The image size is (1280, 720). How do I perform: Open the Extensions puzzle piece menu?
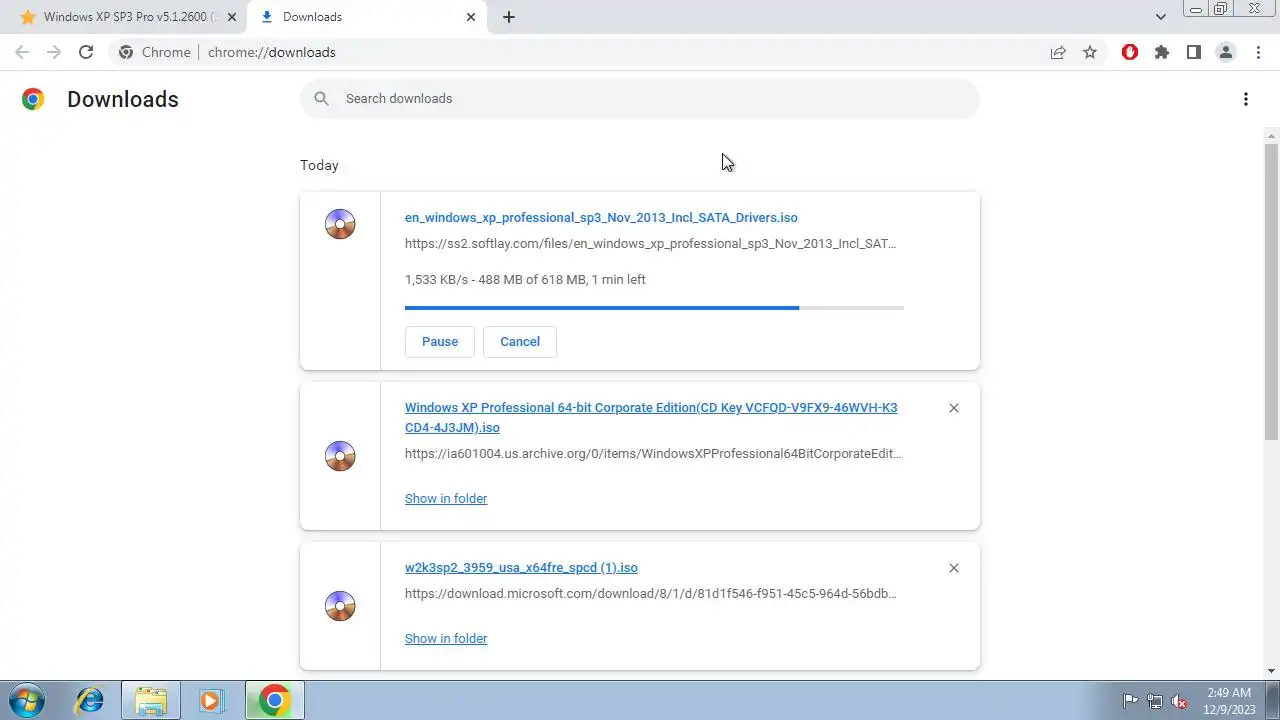[1162, 52]
